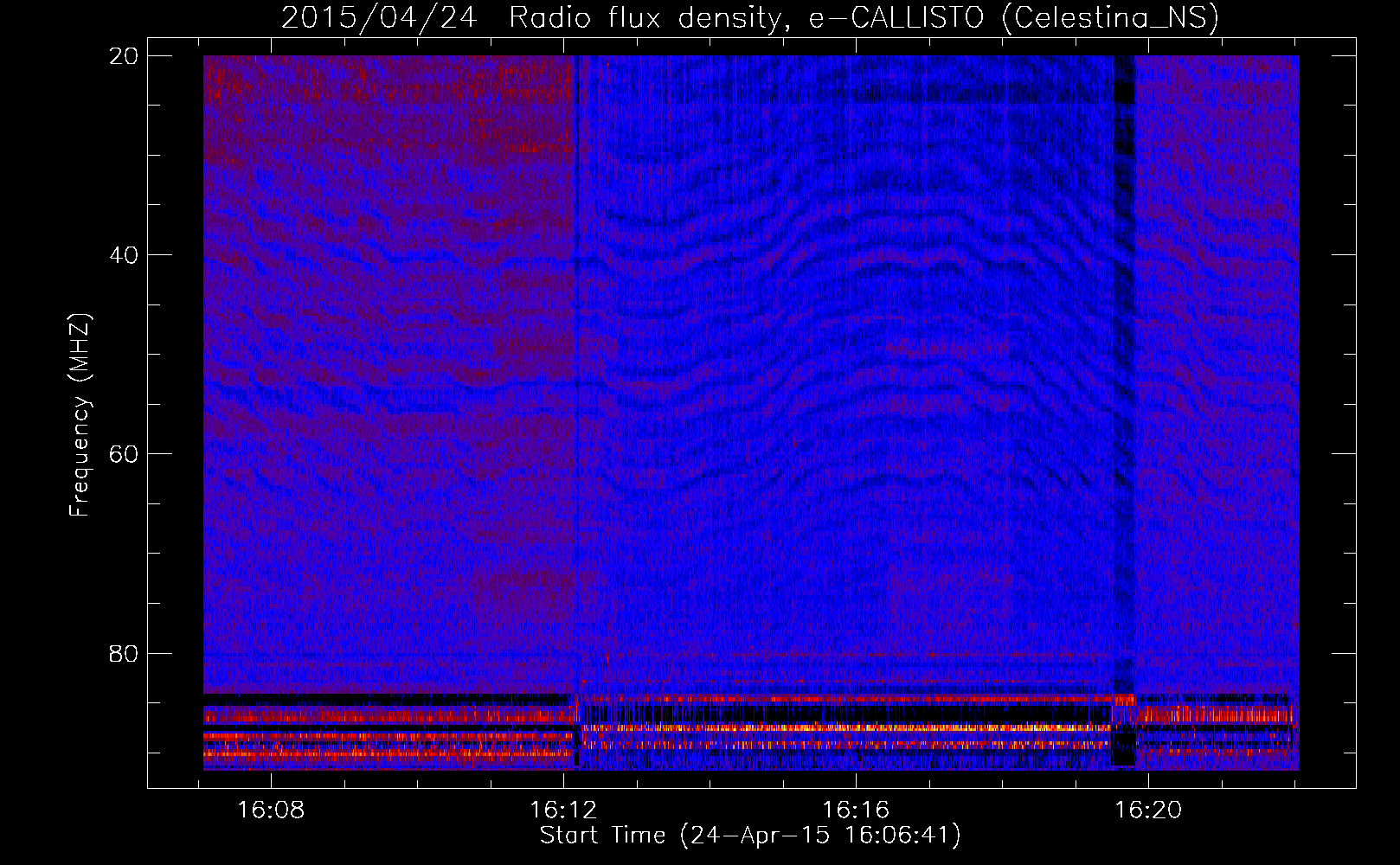Click the 80 frequency tick label
The image size is (1400, 865).
click(125, 653)
